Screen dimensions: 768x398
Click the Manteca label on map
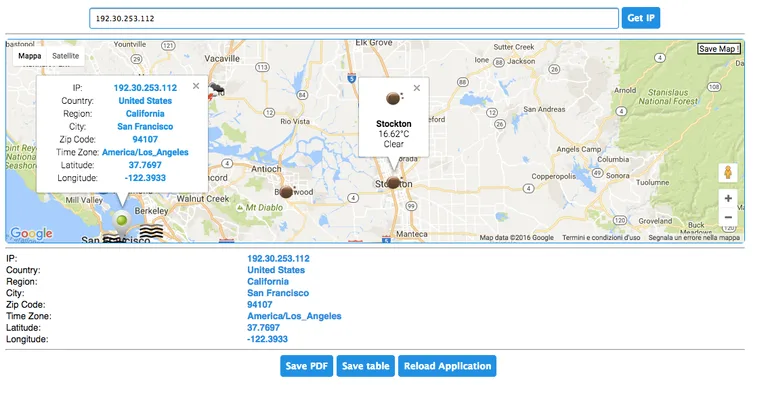pyautogui.click(x=411, y=234)
